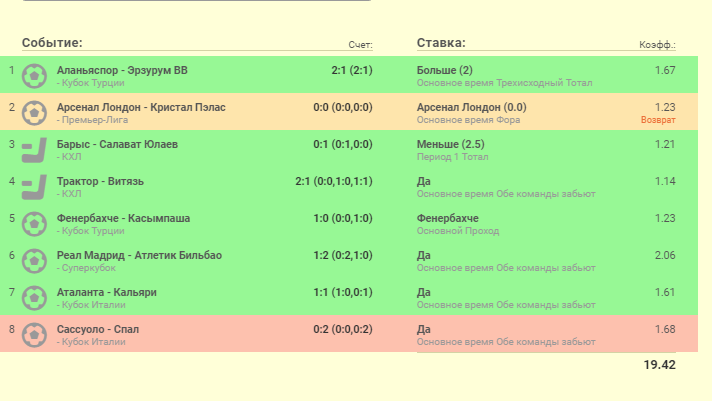This screenshot has width=712, height=401.
Task: Click the Счет: column header
Action: [361, 45]
